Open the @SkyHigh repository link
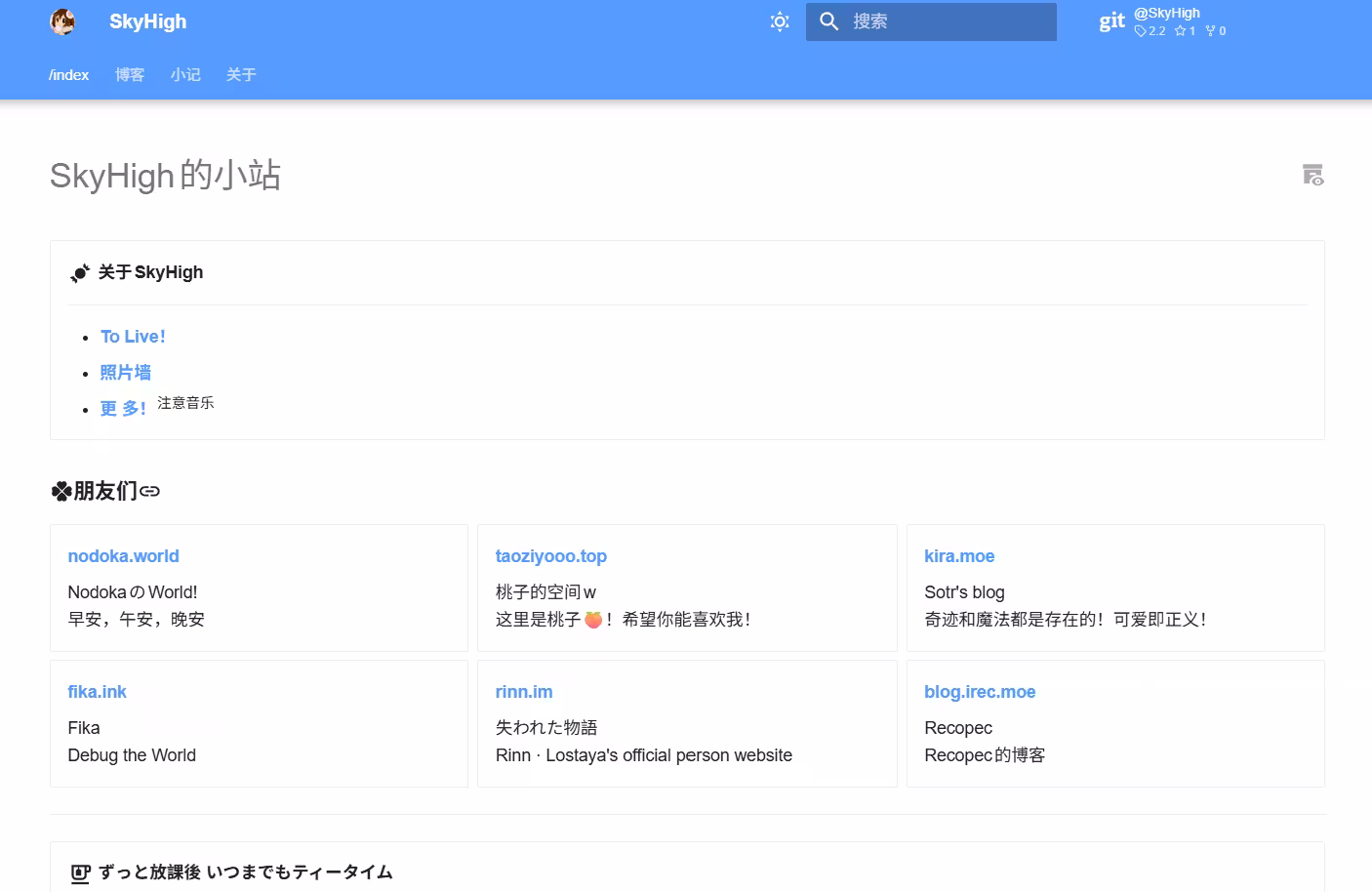Viewport: 1372px width, 892px height. [1167, 14]
